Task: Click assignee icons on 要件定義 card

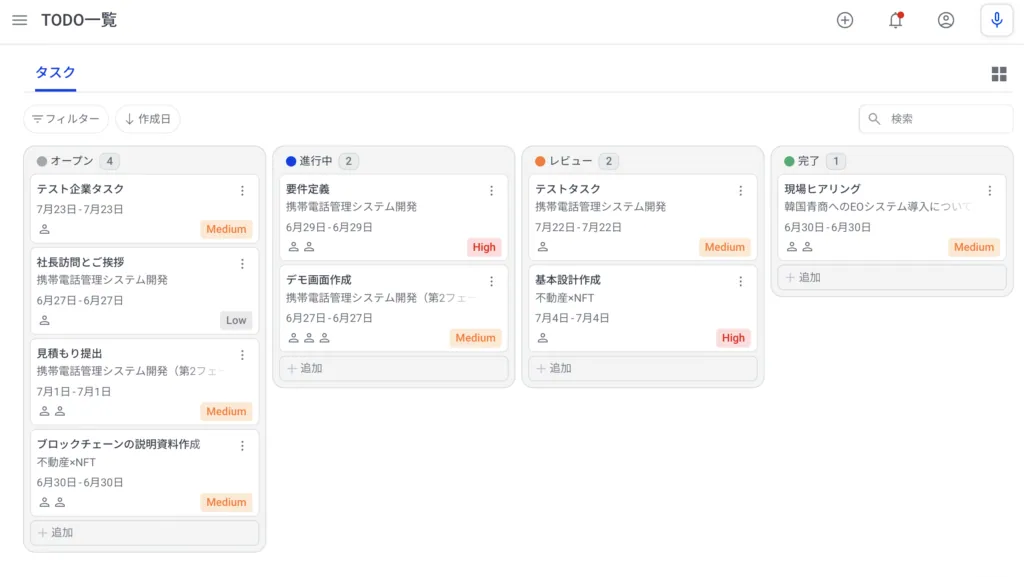Action: pos(301,247)
